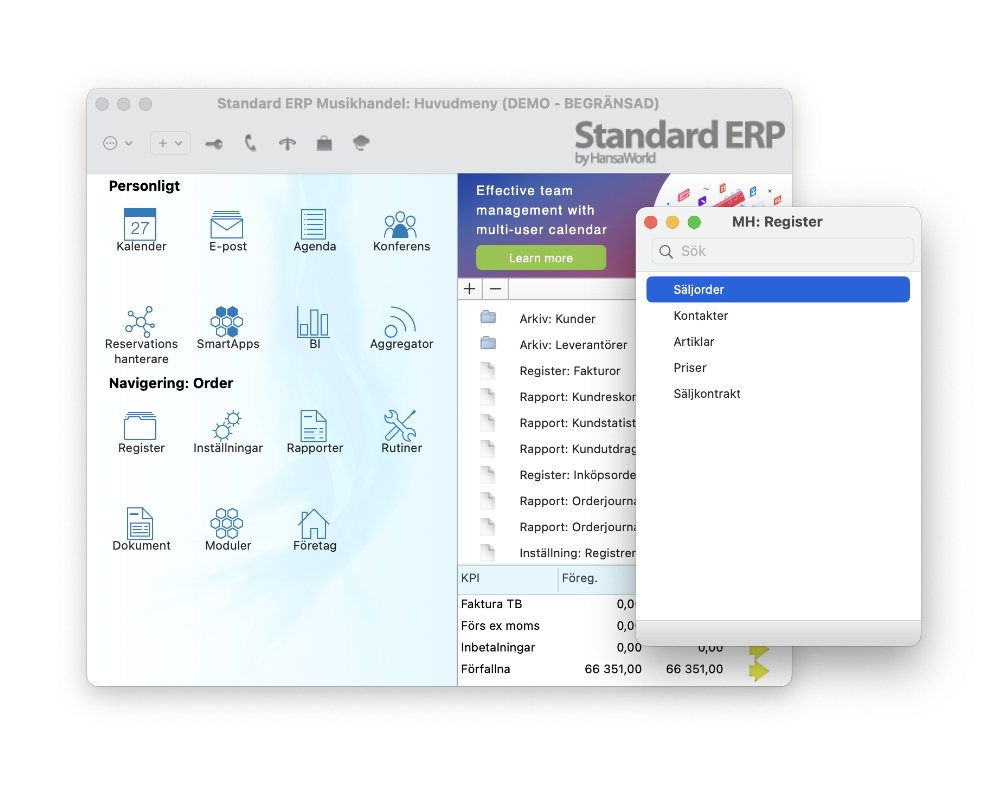Select Priser in the Register list
Screen dimensions: 1000x800
pos(777,368)
